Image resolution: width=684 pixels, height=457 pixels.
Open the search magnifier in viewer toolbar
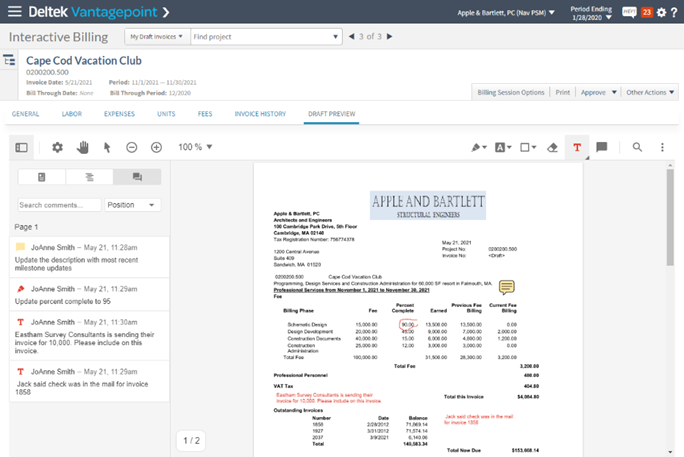(637, 147)
